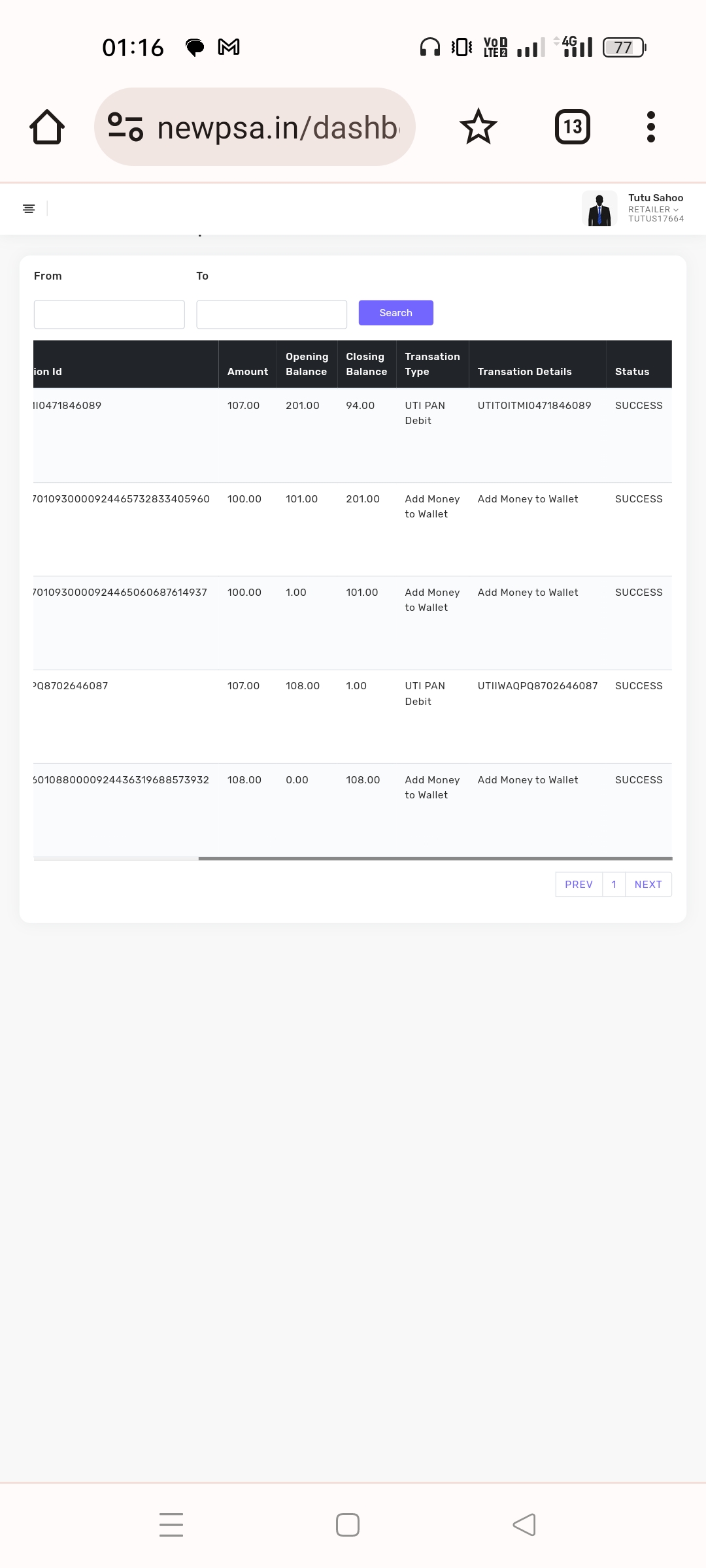The width and height of the screenshot is (706, 1568).
Task: Tap the Tutu Sahoo profile avatar
Action: point(599,208)
